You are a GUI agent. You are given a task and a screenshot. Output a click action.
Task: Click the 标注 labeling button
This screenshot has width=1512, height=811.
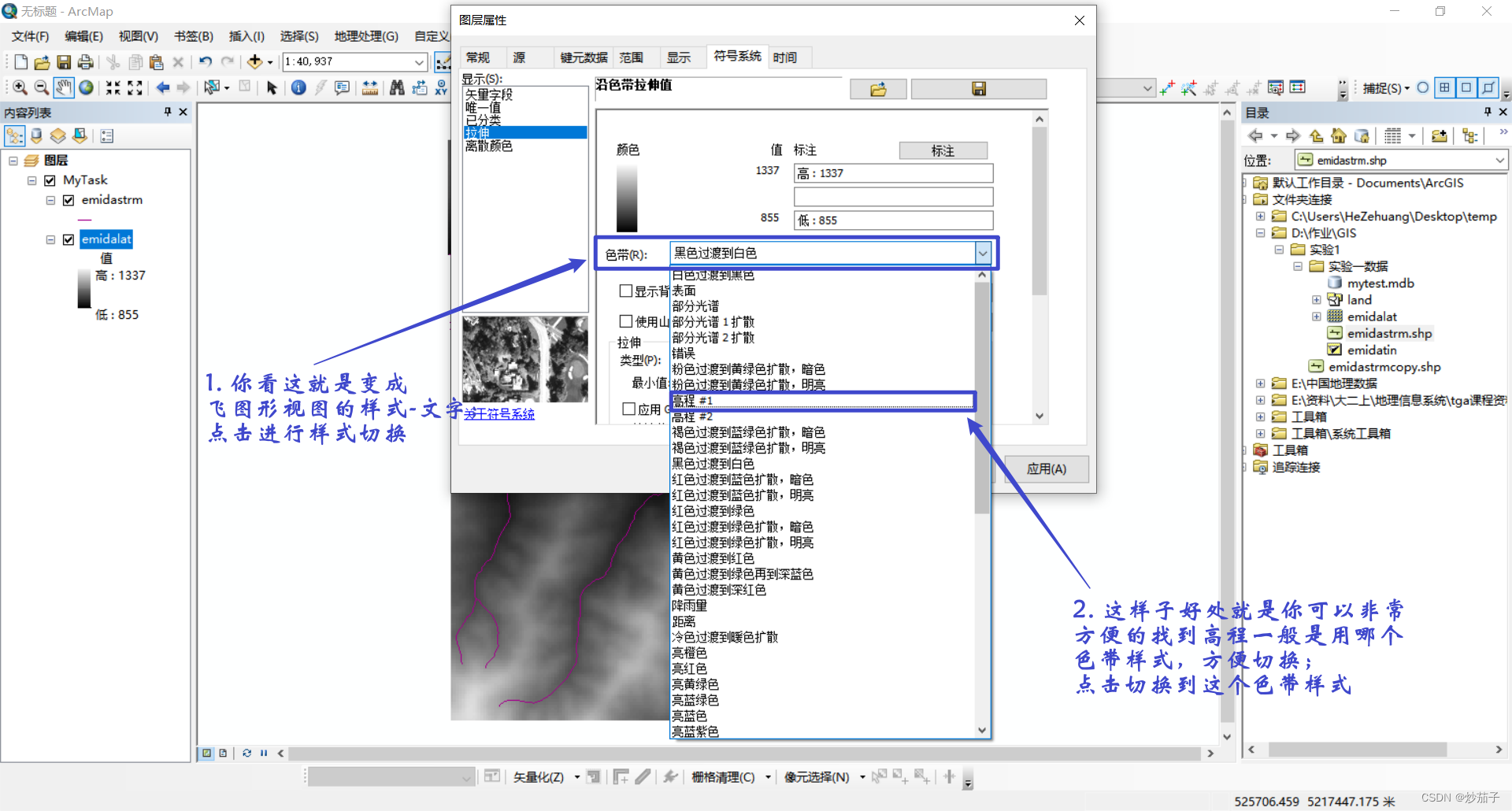click(x=943, y=150)
